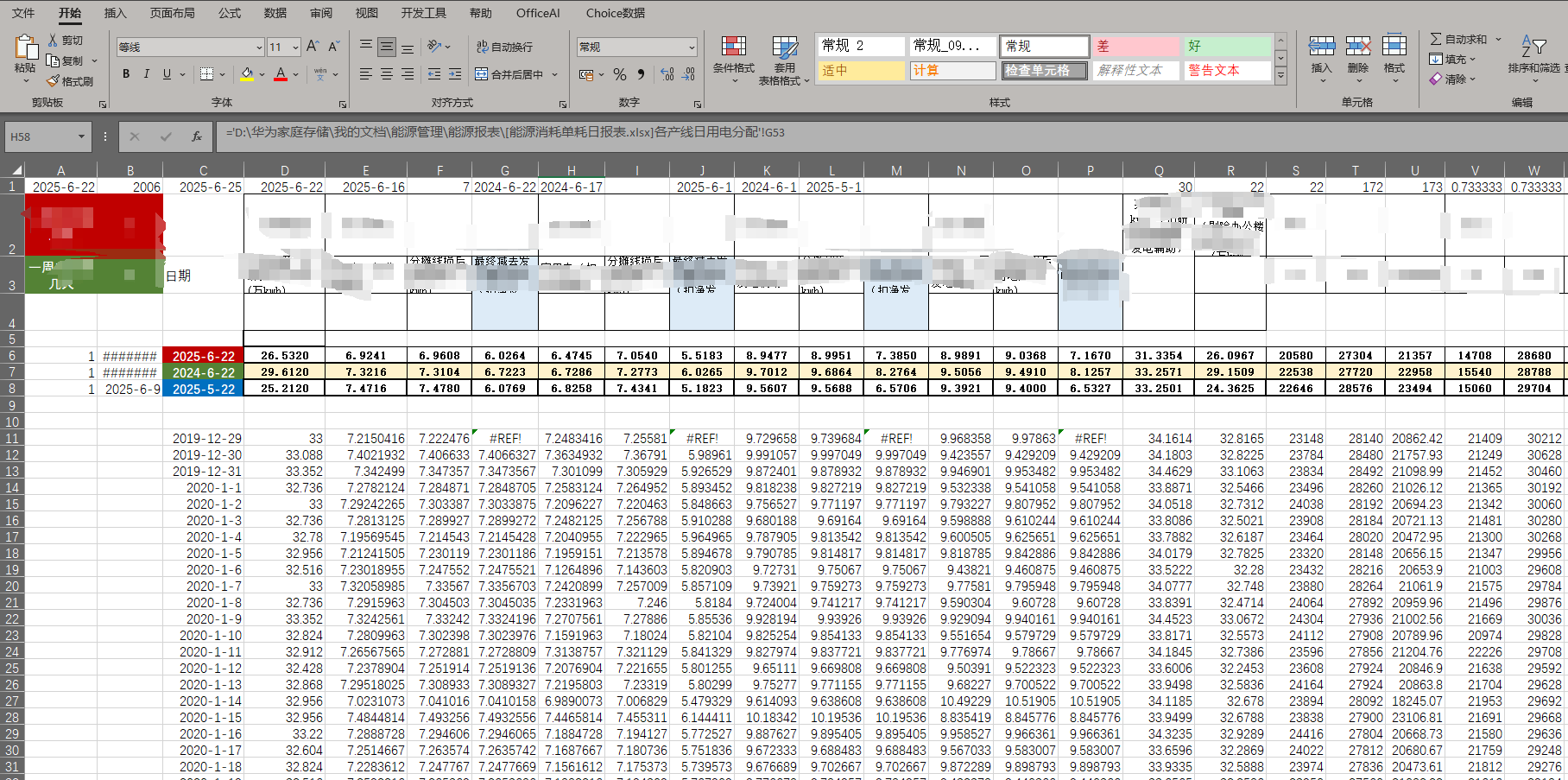Open font color dropdown arrow

point(295,74)
